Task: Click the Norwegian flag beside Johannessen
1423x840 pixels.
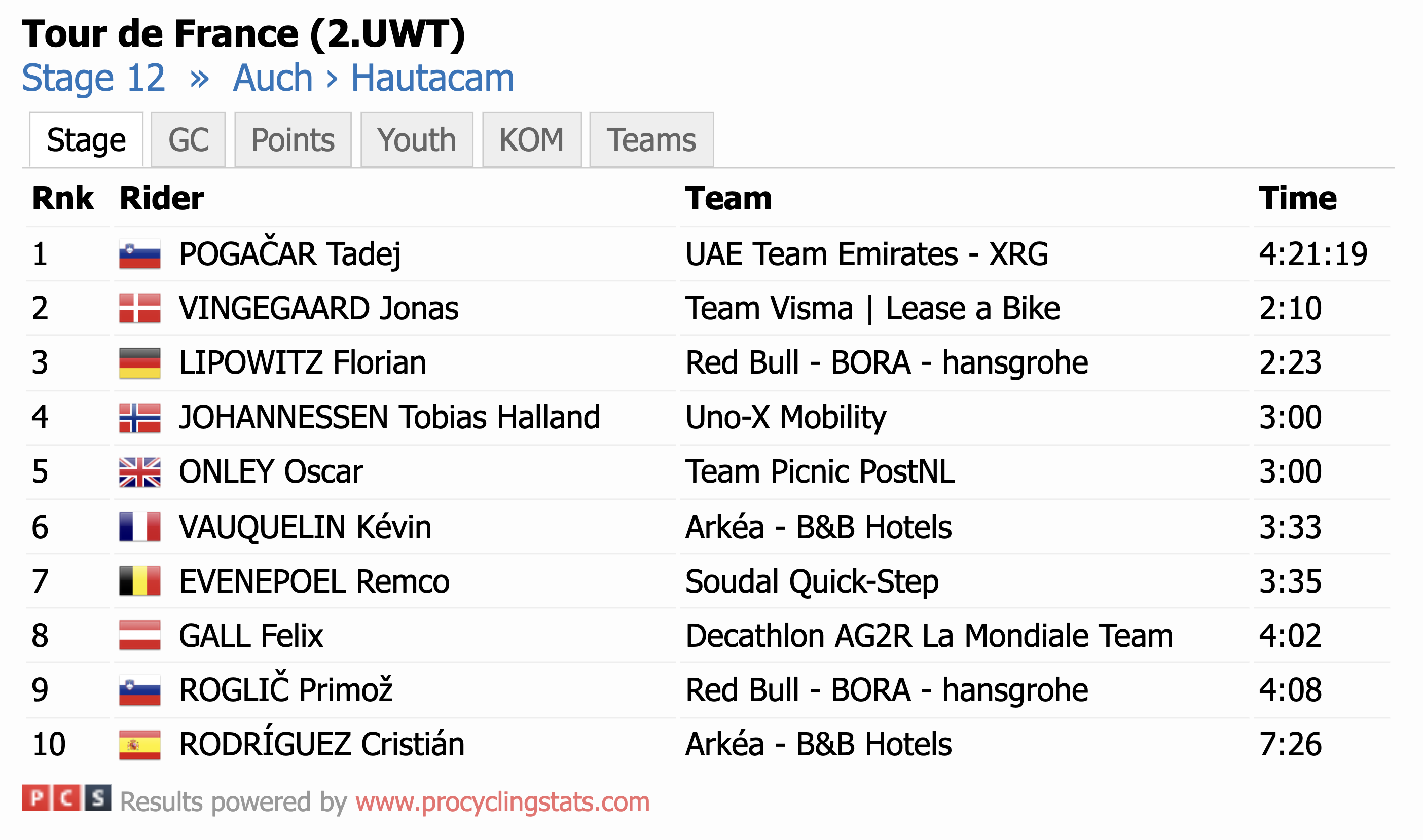Action: (140, 418)
